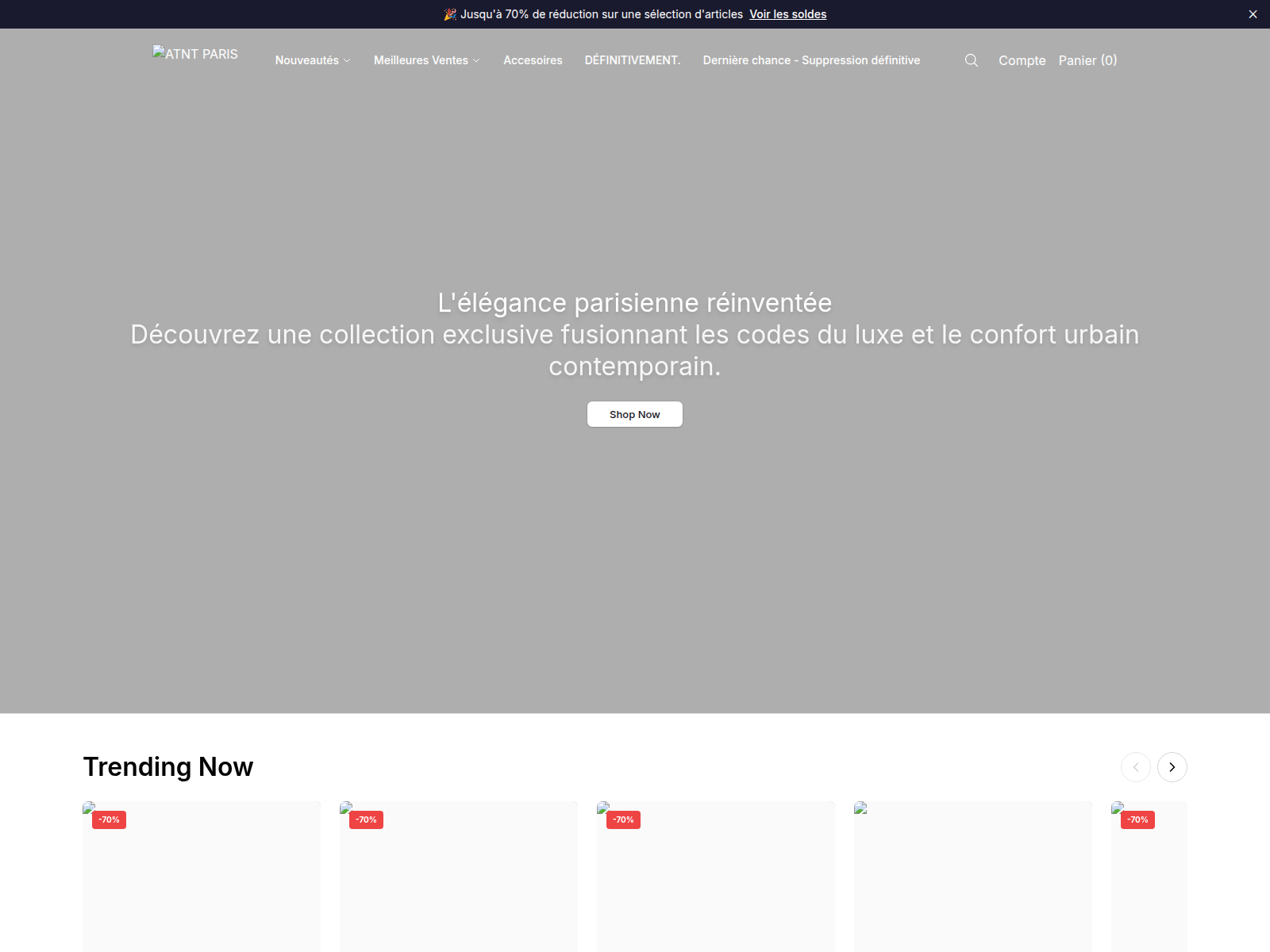This screenshot has width=1270, height=952.
Task: Open Dernière chance - Suppression définitive
Action: click(811, 60)
